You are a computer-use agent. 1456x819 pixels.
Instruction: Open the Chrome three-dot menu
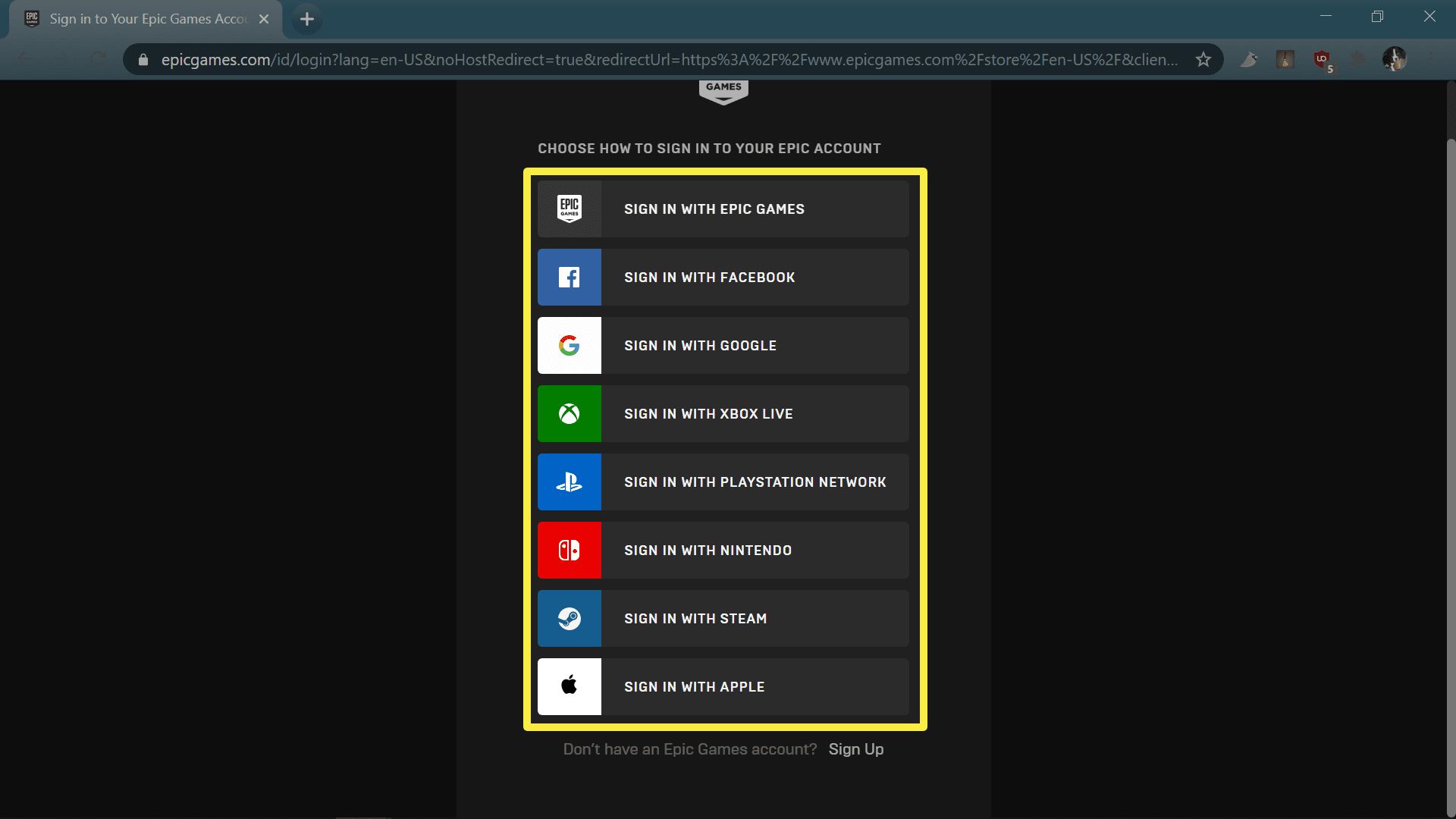[1431, 59]
